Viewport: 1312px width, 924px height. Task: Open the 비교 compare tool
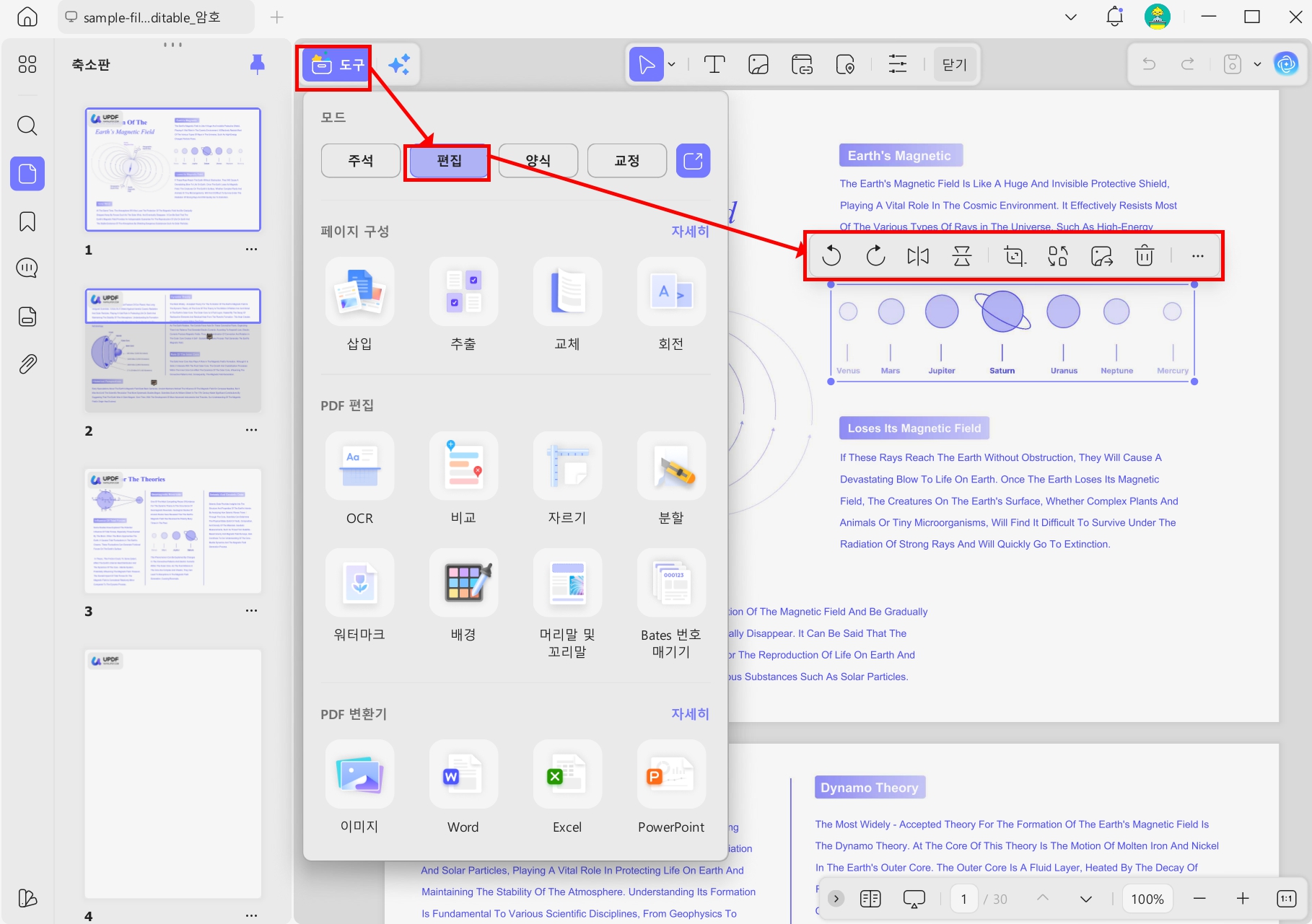point(463,466)
